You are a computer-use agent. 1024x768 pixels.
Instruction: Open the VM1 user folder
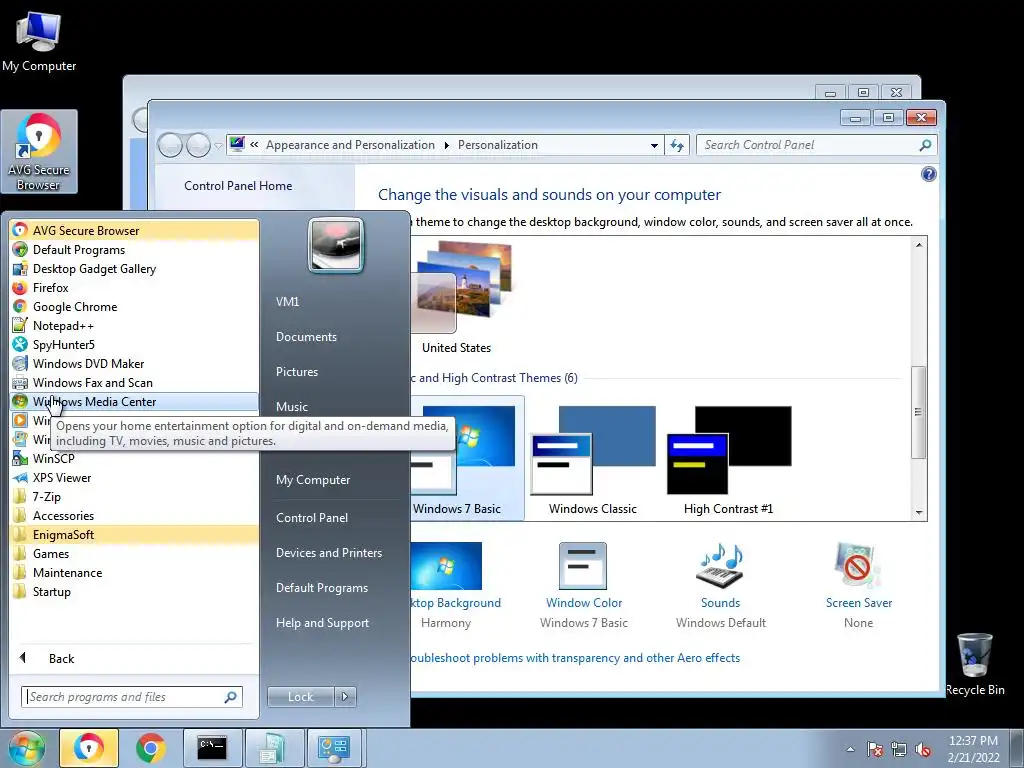click(x=287, y=302)
